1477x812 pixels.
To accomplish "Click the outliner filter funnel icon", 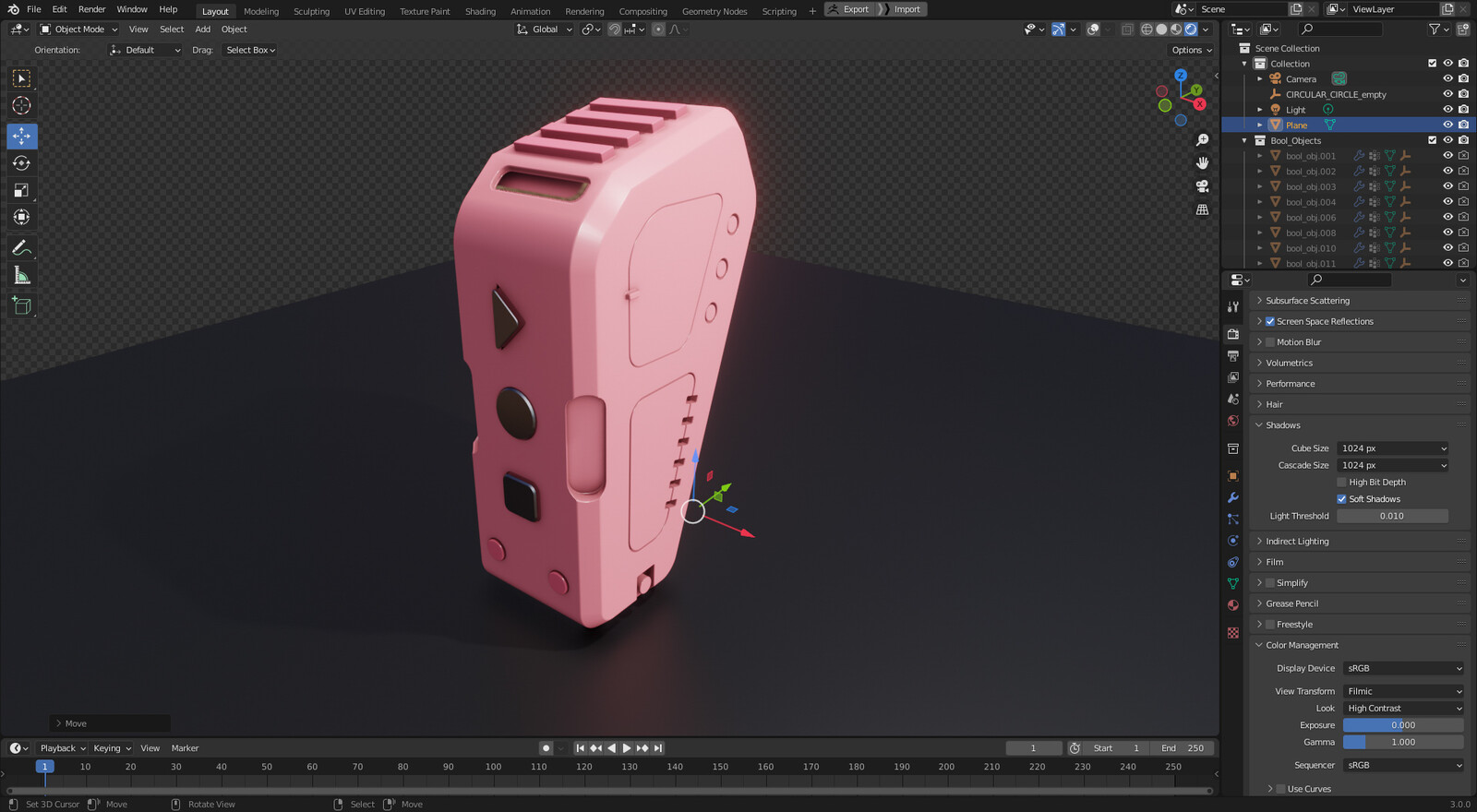I will tap(1435, 30).
